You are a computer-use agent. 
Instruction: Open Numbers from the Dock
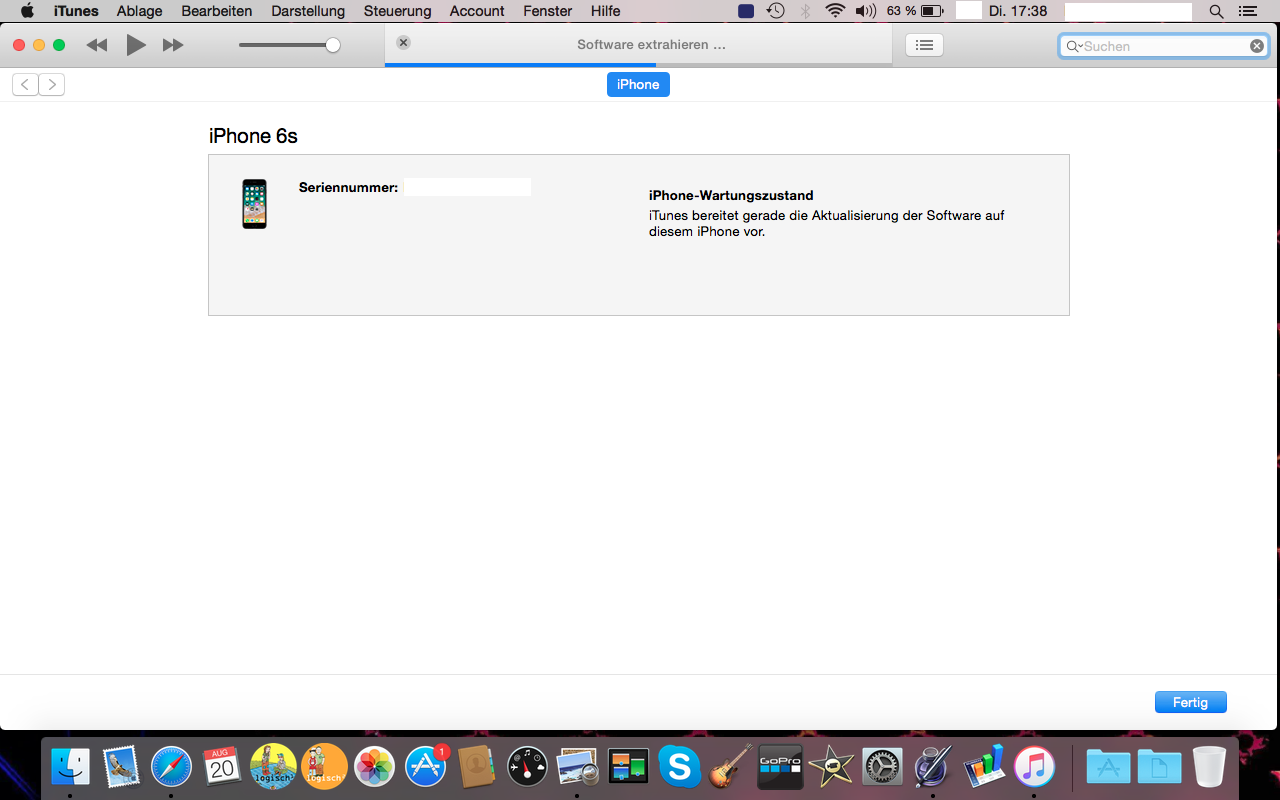[x=984, y=767]
